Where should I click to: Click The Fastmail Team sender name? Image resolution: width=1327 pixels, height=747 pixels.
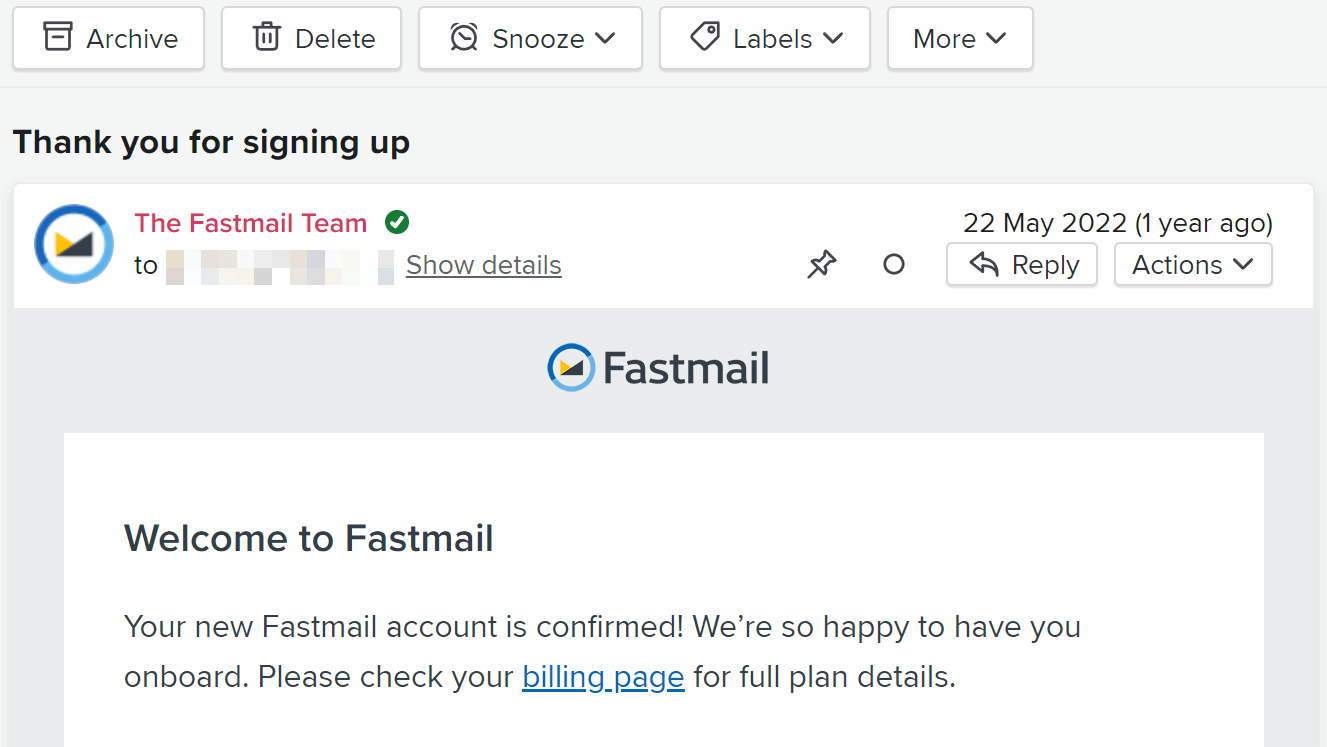click(x=251, y=223)
